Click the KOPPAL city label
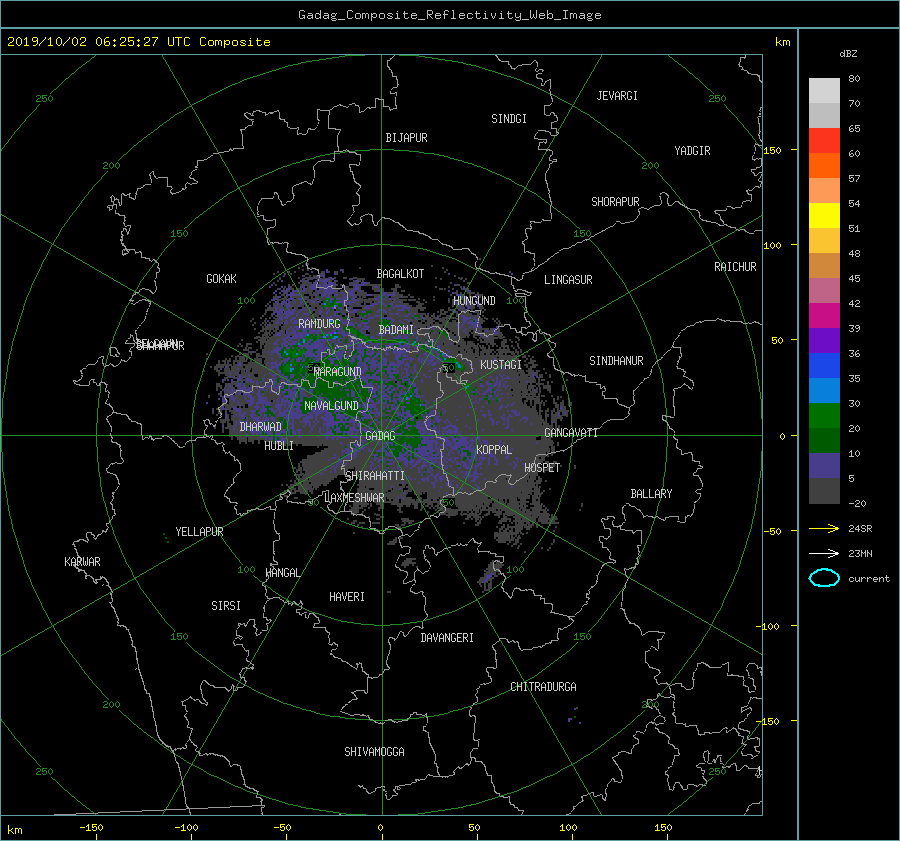The height and width of the screenshot is (841, 900). (494, 450)
